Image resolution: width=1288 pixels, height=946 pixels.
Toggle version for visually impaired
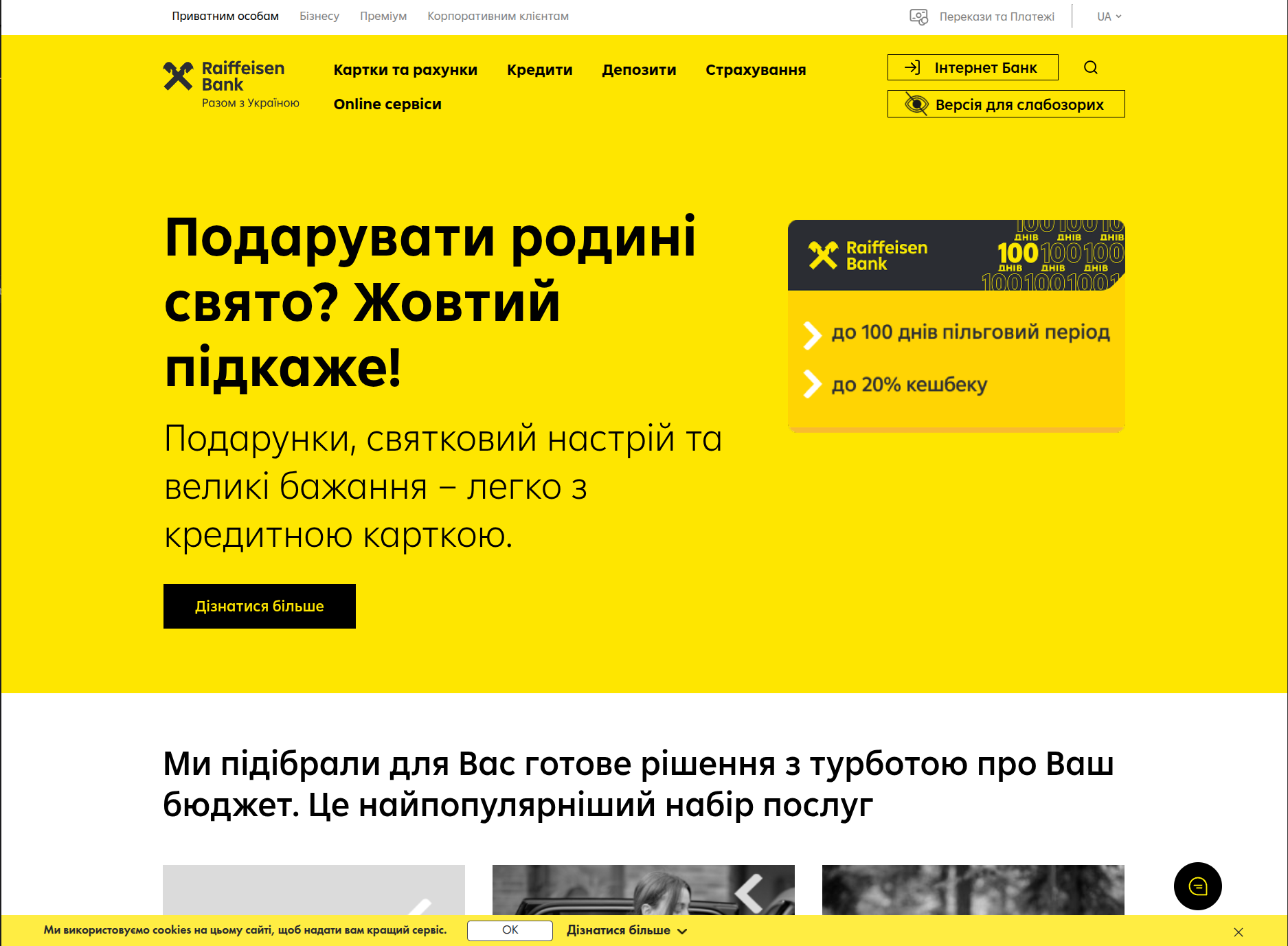pos(1006,104)
